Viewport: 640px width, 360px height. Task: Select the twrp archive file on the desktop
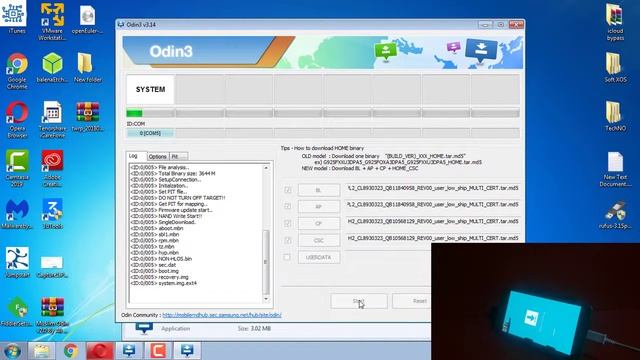(x=87, y=116)
